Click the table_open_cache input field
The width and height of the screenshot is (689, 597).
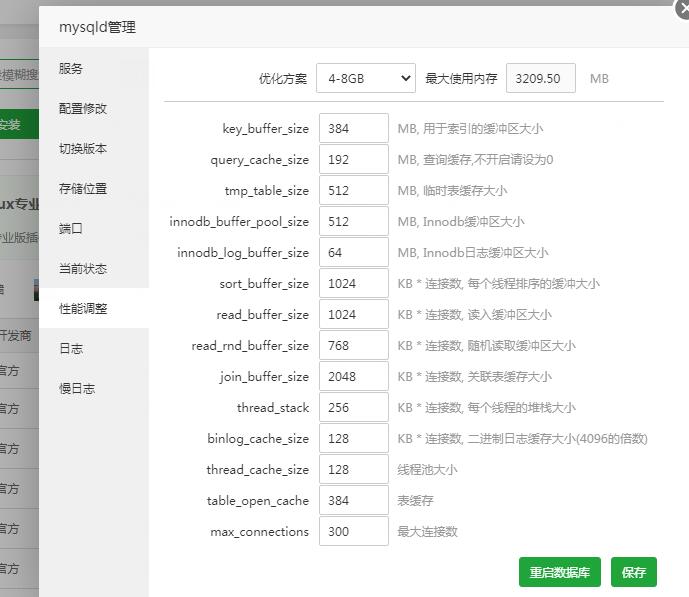(354, 500)
